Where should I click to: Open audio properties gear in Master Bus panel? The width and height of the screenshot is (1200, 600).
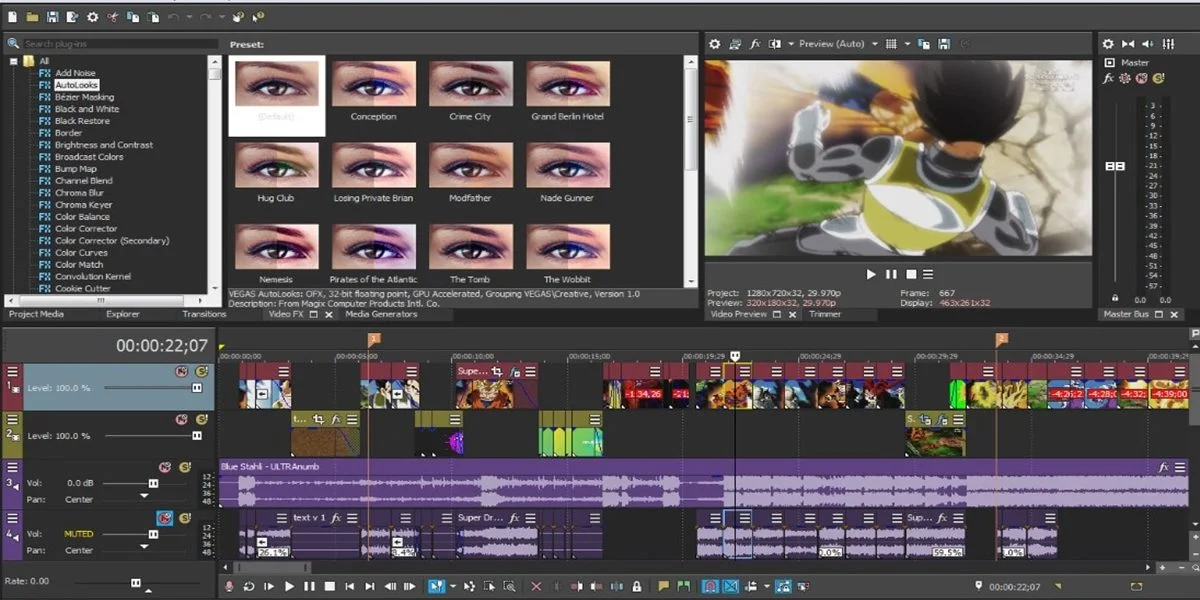pyautogui.click(x=1108, y=44)
